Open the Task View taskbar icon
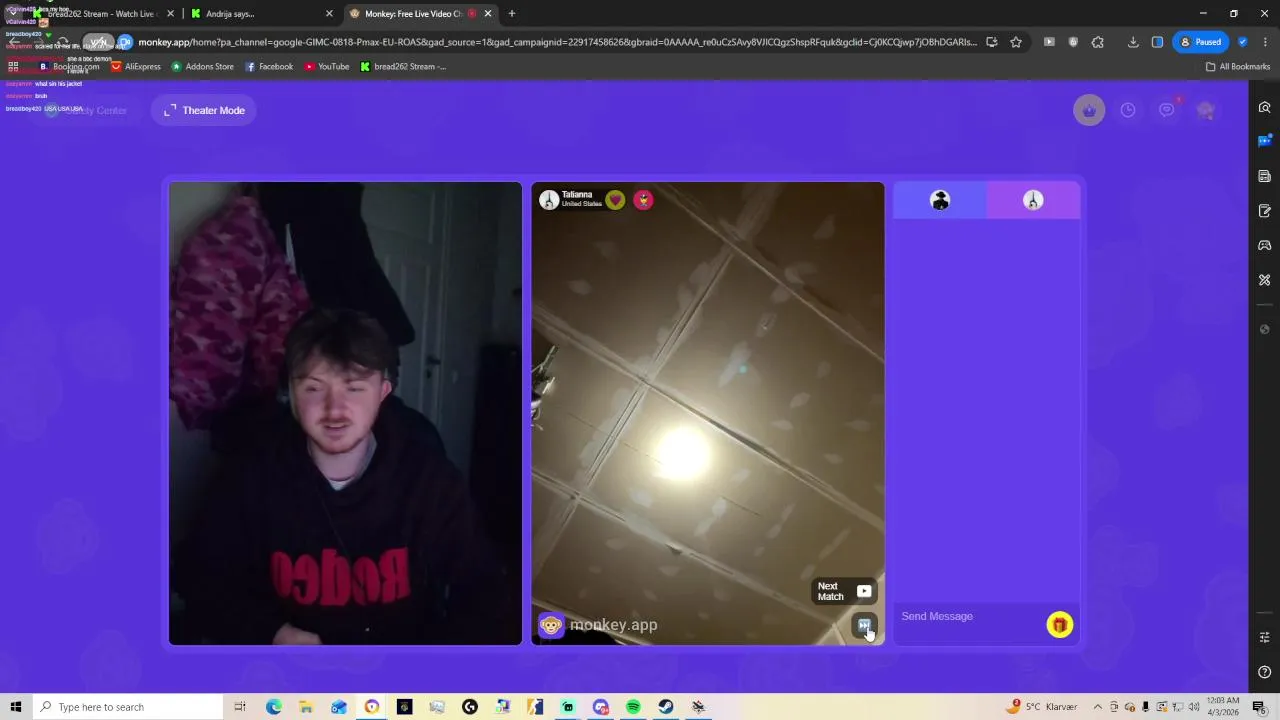The width and height of the screenshot is (1280, 720). [x=240, y=707]
